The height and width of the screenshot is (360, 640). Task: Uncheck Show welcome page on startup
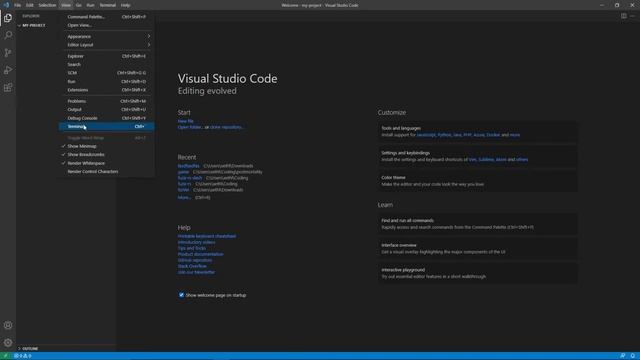[x=181, y=295]
